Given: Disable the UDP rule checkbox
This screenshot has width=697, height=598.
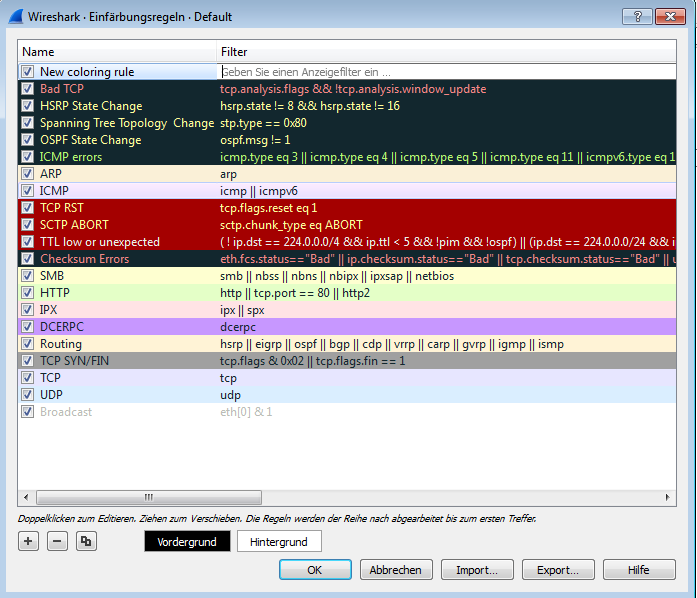Looking at the screenshot, I should pos(28,394).
